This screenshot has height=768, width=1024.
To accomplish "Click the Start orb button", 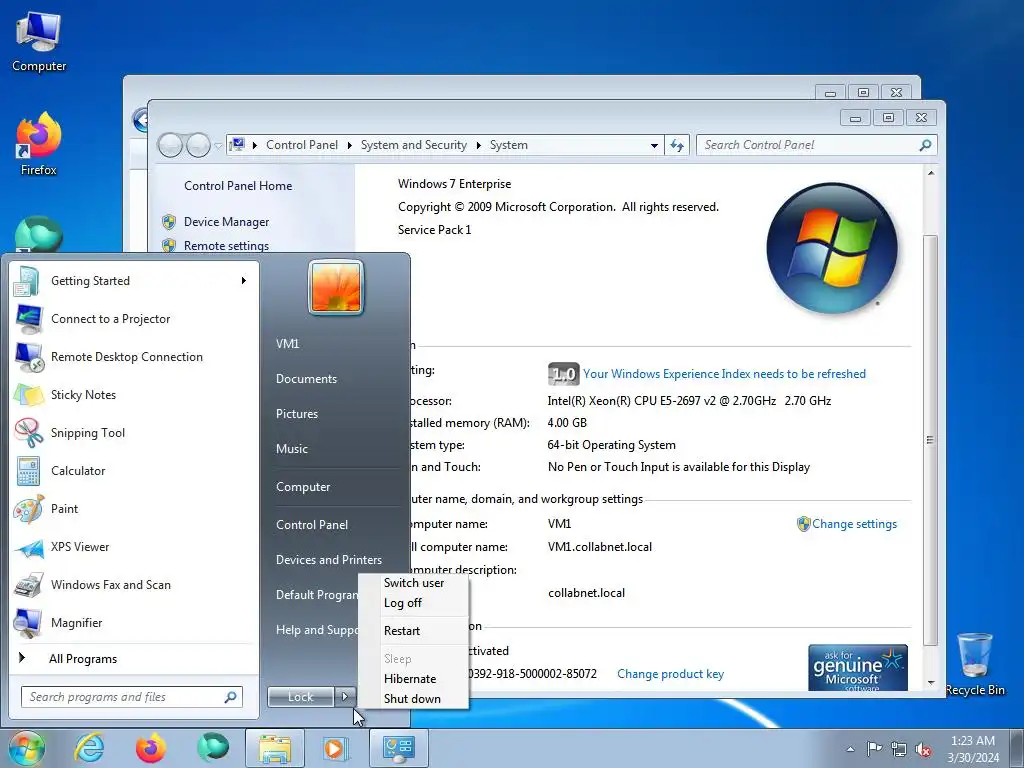I will (26, 748).
